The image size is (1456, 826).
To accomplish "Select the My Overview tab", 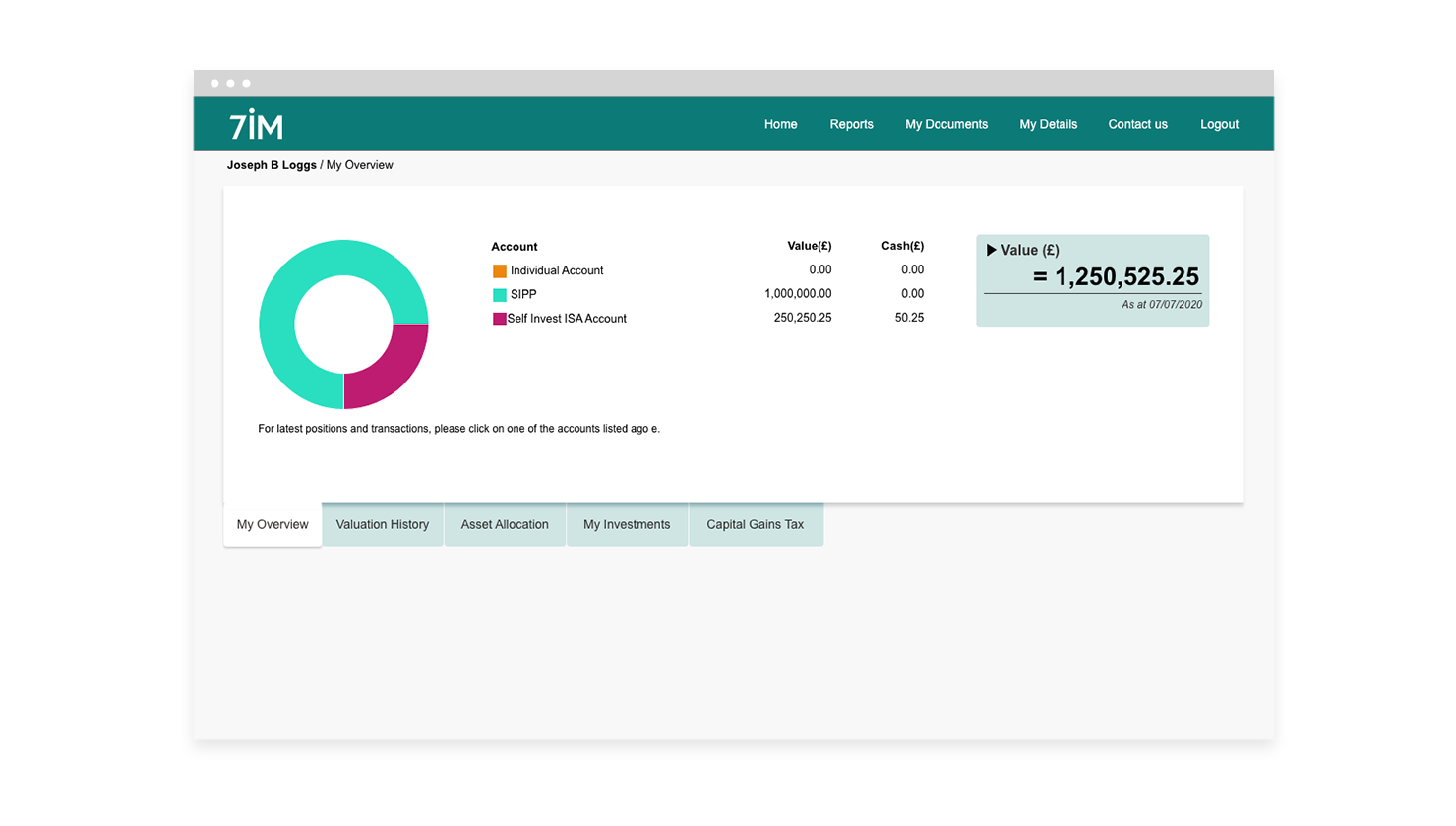I will [271, 524].
